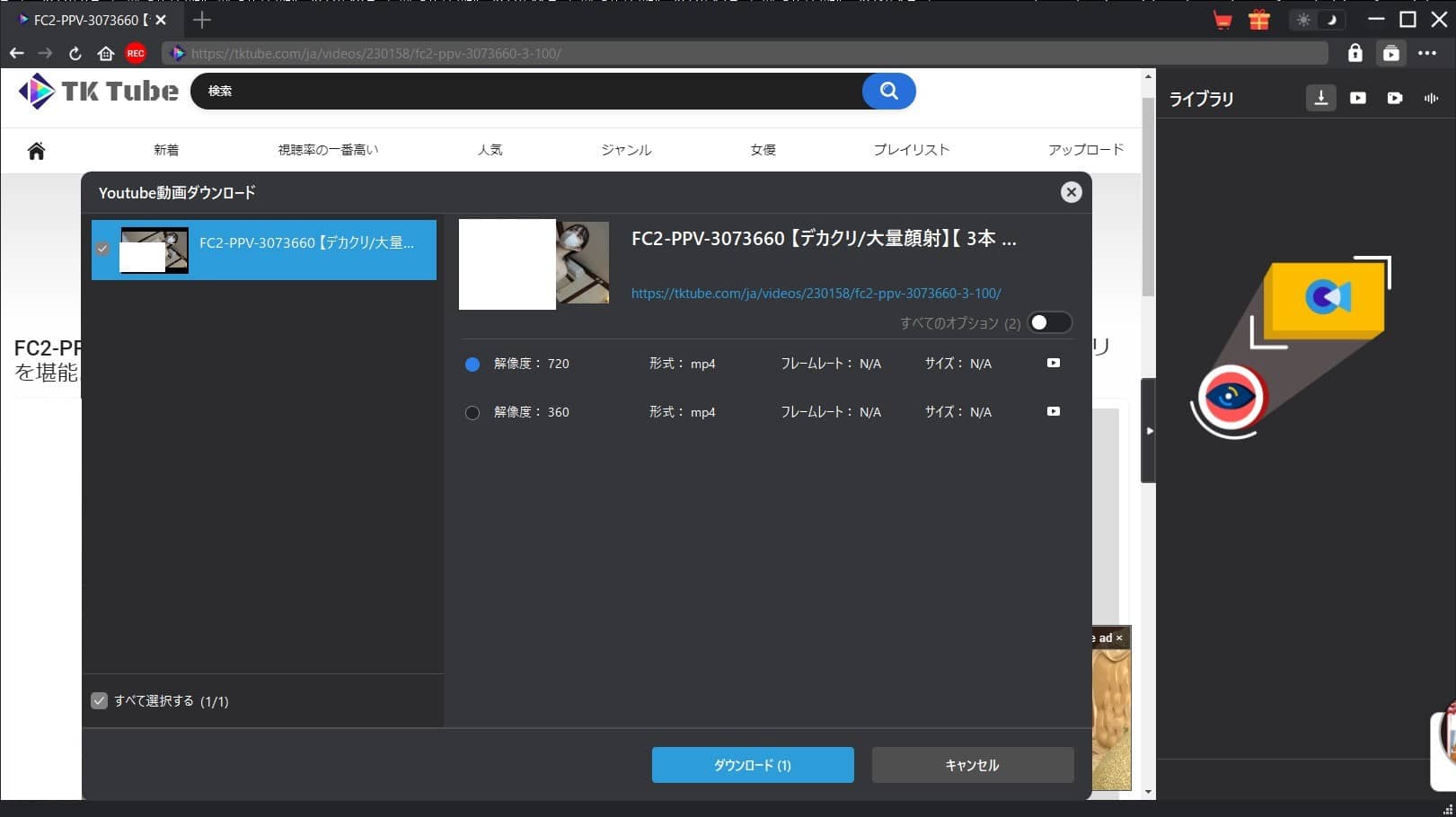Open the recorded video icon beside audio icon
Viewport: 1456px width, 817px height.
click(x=1395, y=98)
